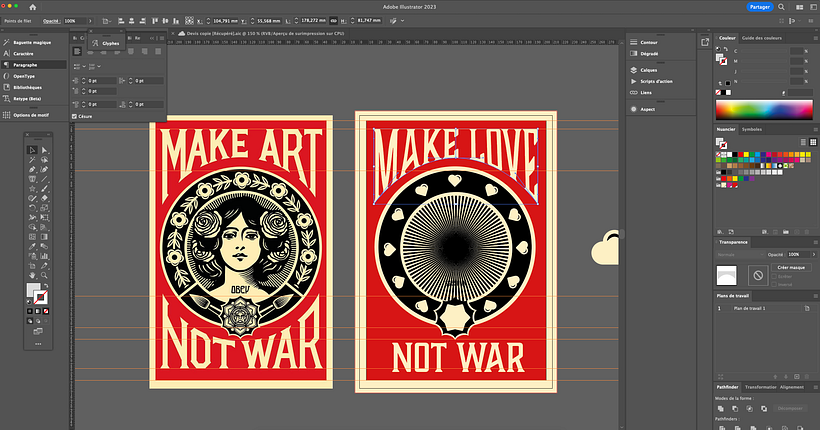820x430 pixels.
Task: Open edit toolbar three dots menu
Action: pos(38,344)
